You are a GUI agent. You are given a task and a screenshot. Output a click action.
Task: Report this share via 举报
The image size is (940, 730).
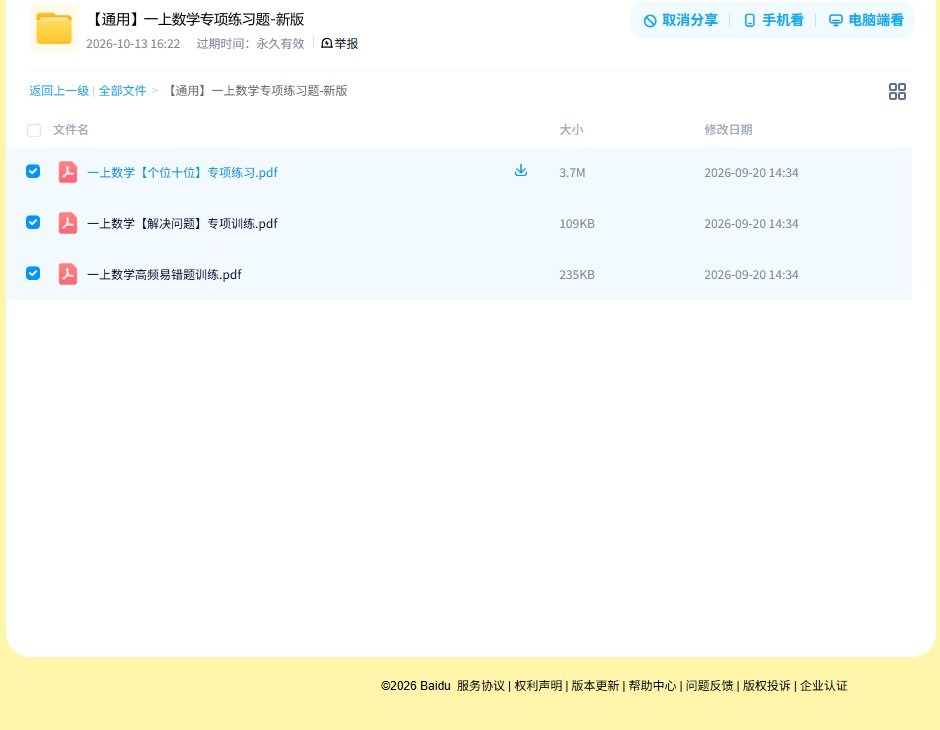[339, 43]
